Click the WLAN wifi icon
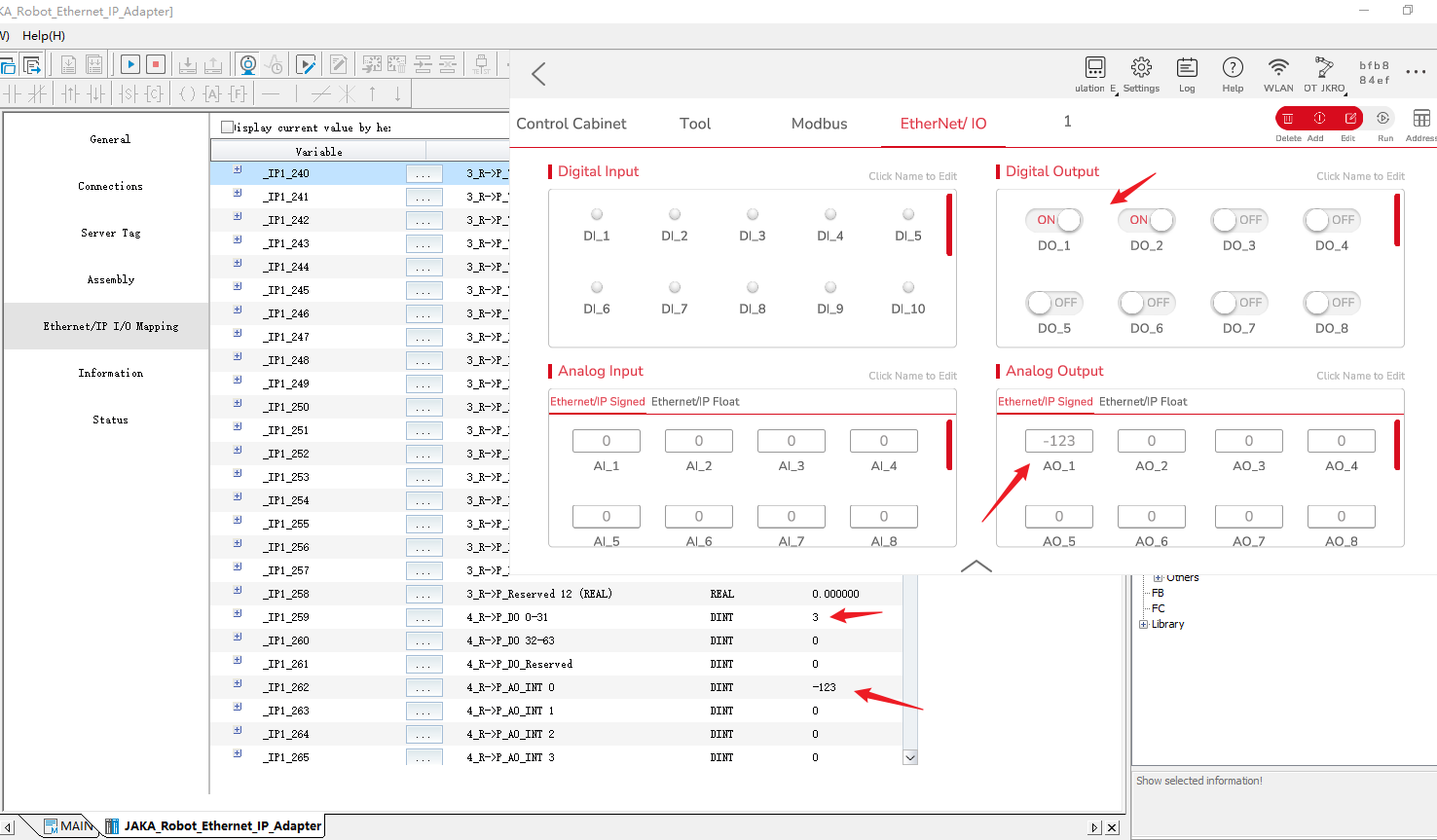 coord(1278,68)
